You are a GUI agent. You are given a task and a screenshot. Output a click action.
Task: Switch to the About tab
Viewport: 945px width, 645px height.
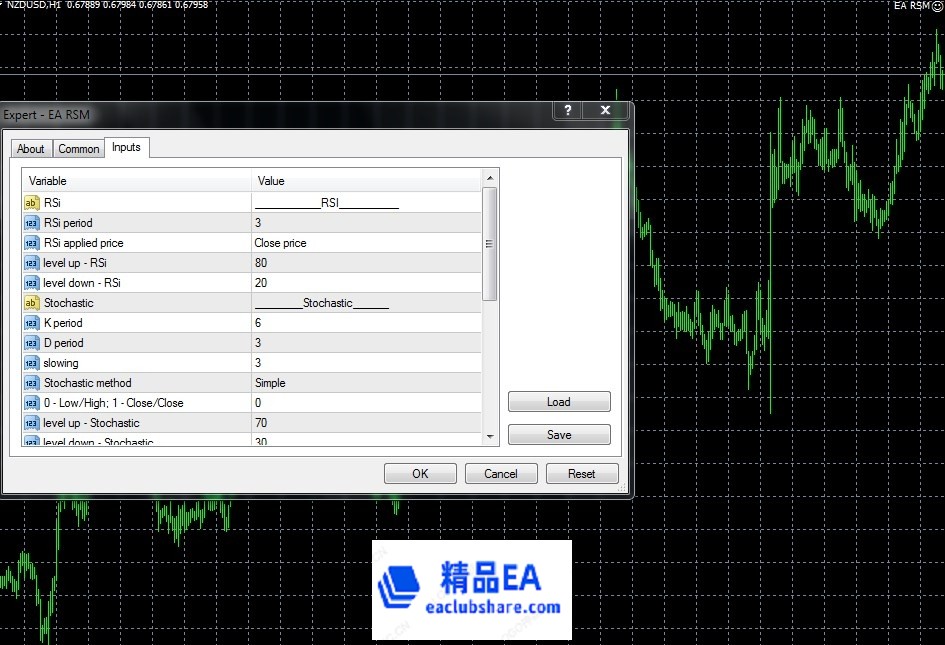click(31, 149)
